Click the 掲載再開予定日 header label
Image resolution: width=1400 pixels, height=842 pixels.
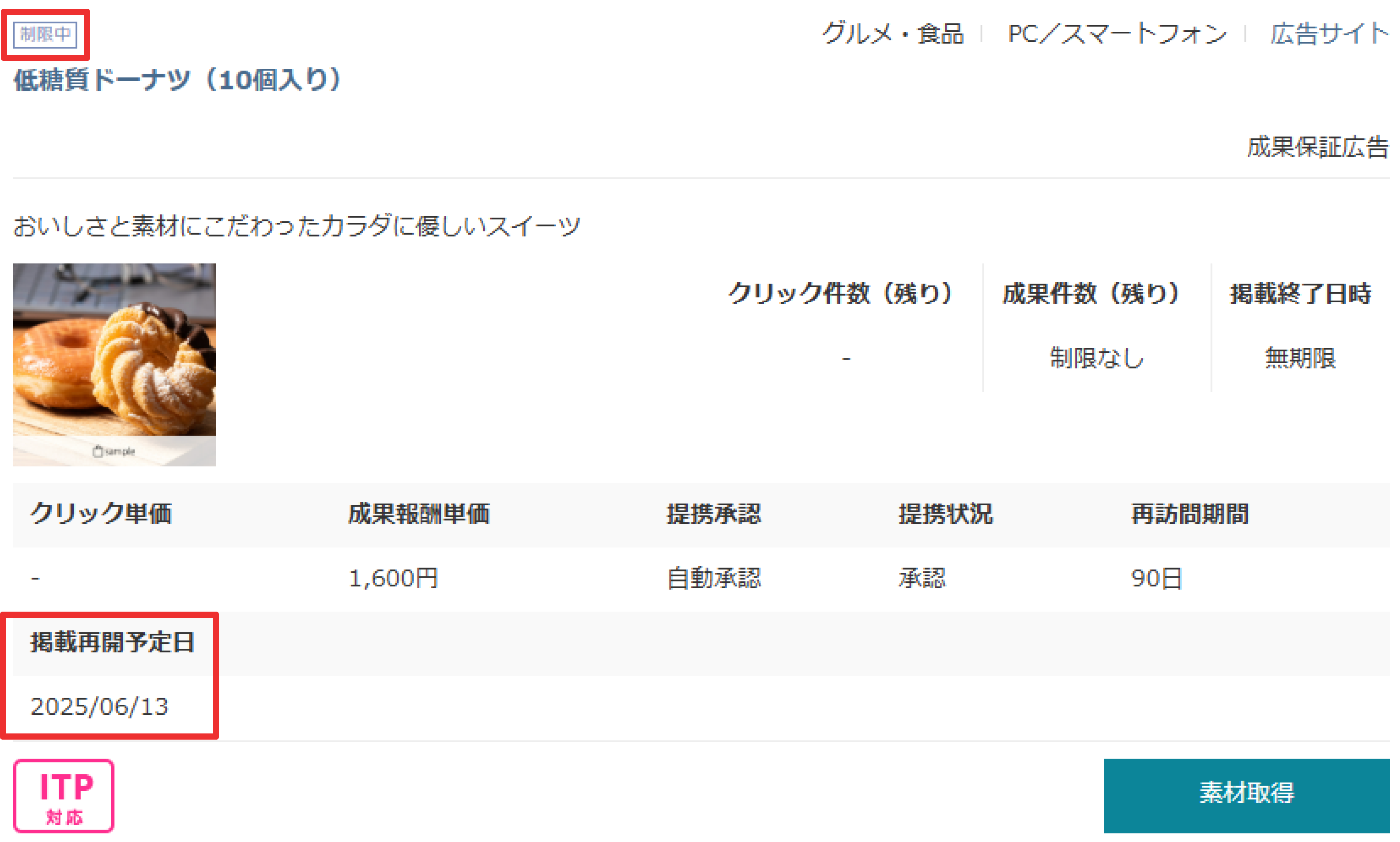(x=113, y=642)
